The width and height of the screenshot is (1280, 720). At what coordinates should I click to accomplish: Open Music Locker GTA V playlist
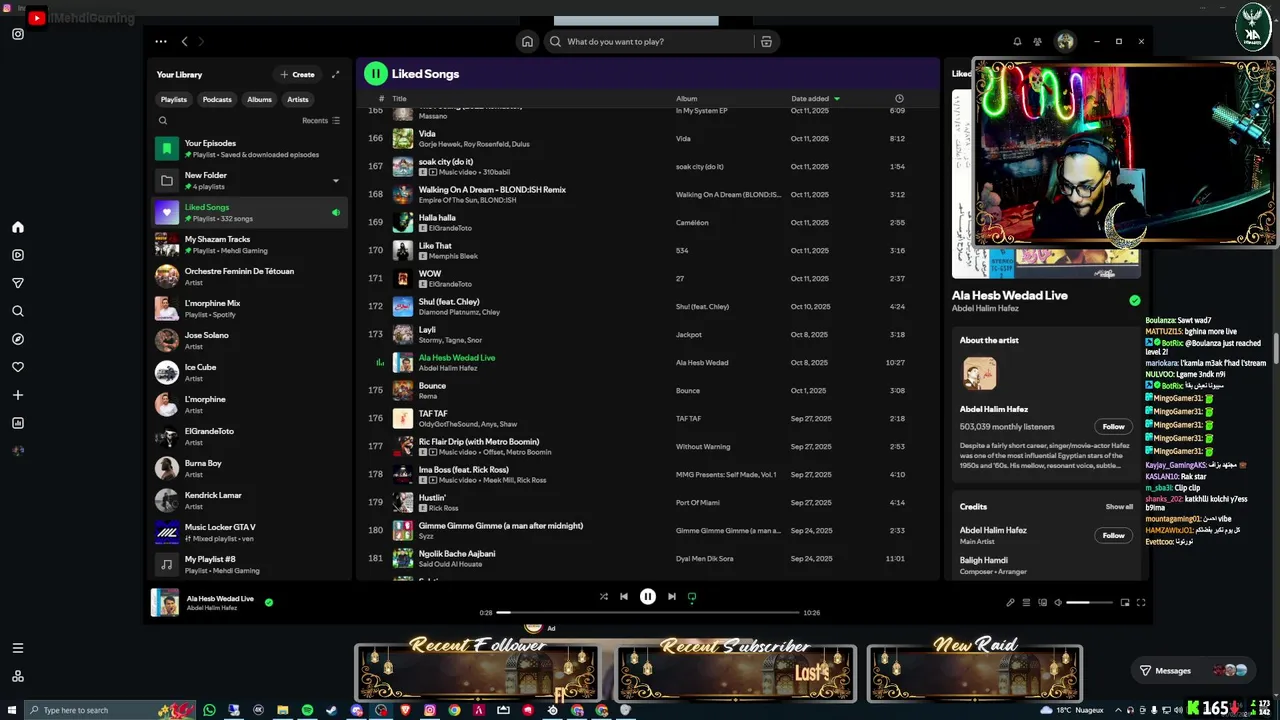click(250, 532)
